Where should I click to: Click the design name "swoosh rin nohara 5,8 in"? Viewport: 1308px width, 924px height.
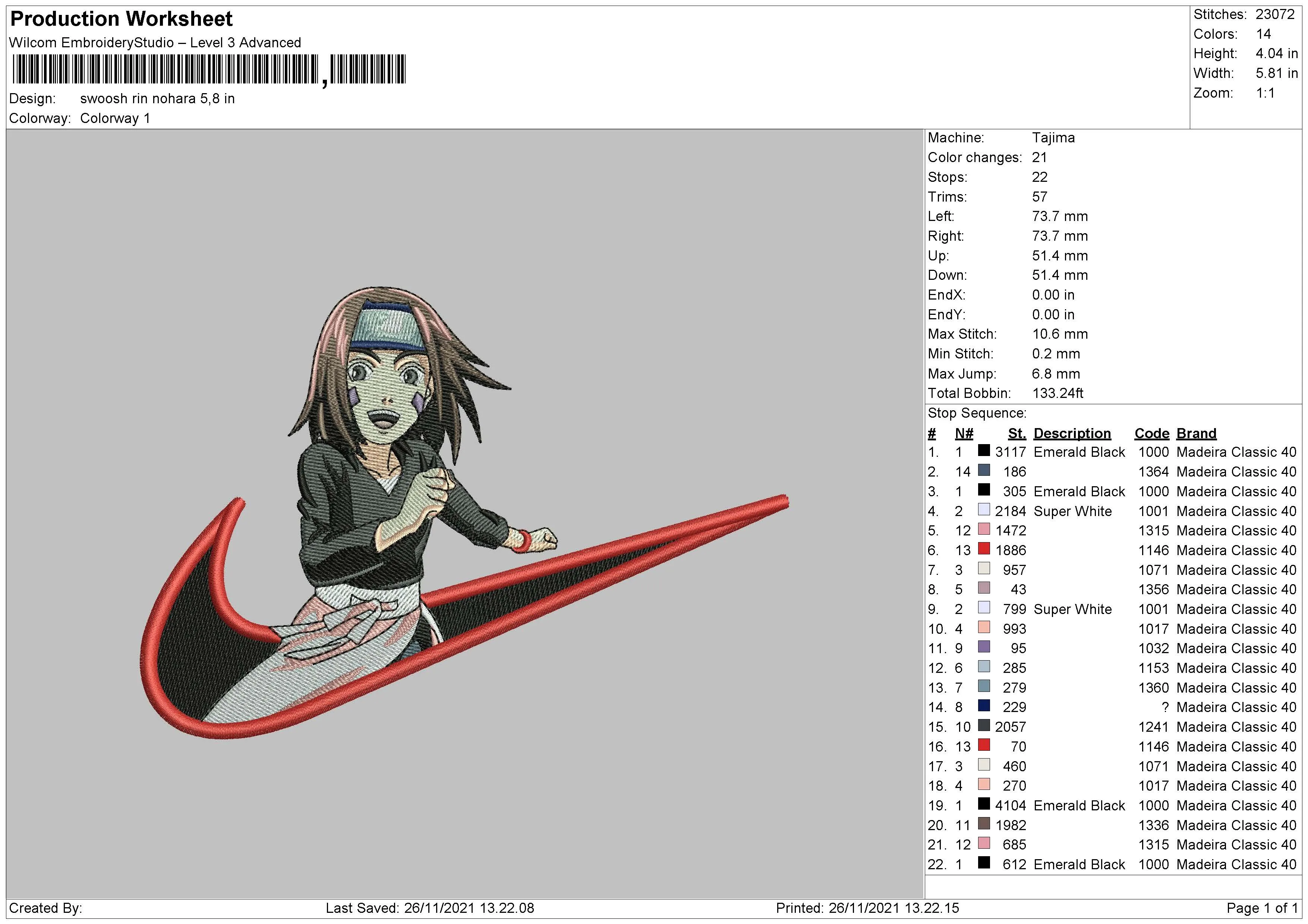tap(157, 98)
